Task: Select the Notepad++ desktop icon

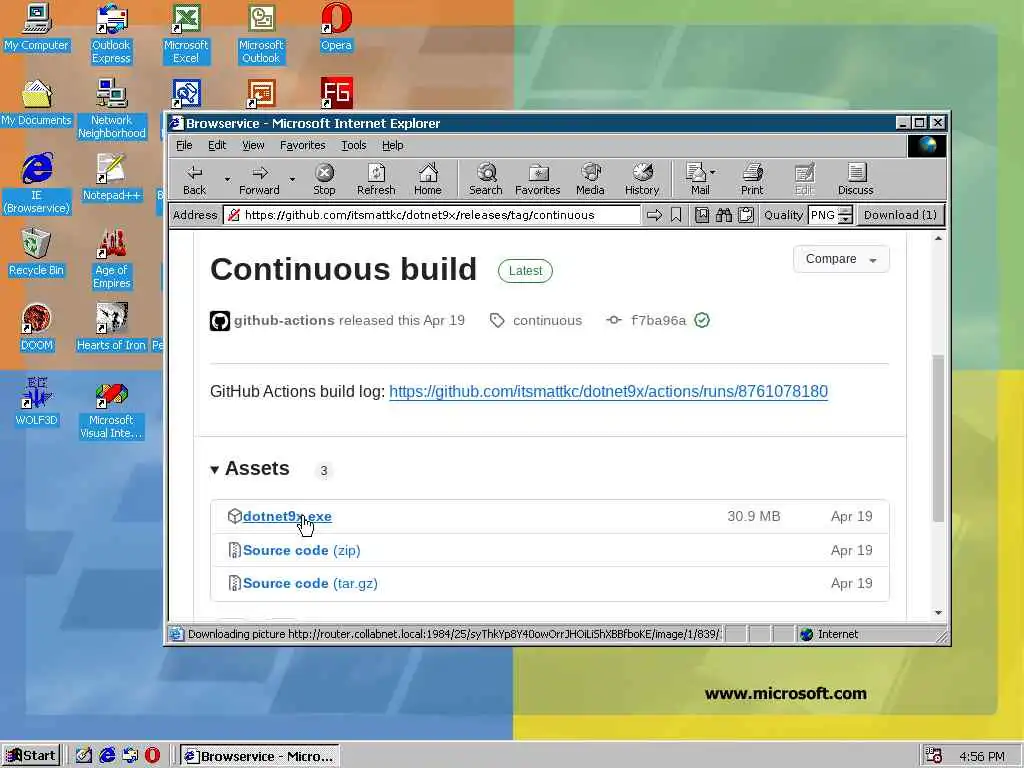Action: click(111, 177)
